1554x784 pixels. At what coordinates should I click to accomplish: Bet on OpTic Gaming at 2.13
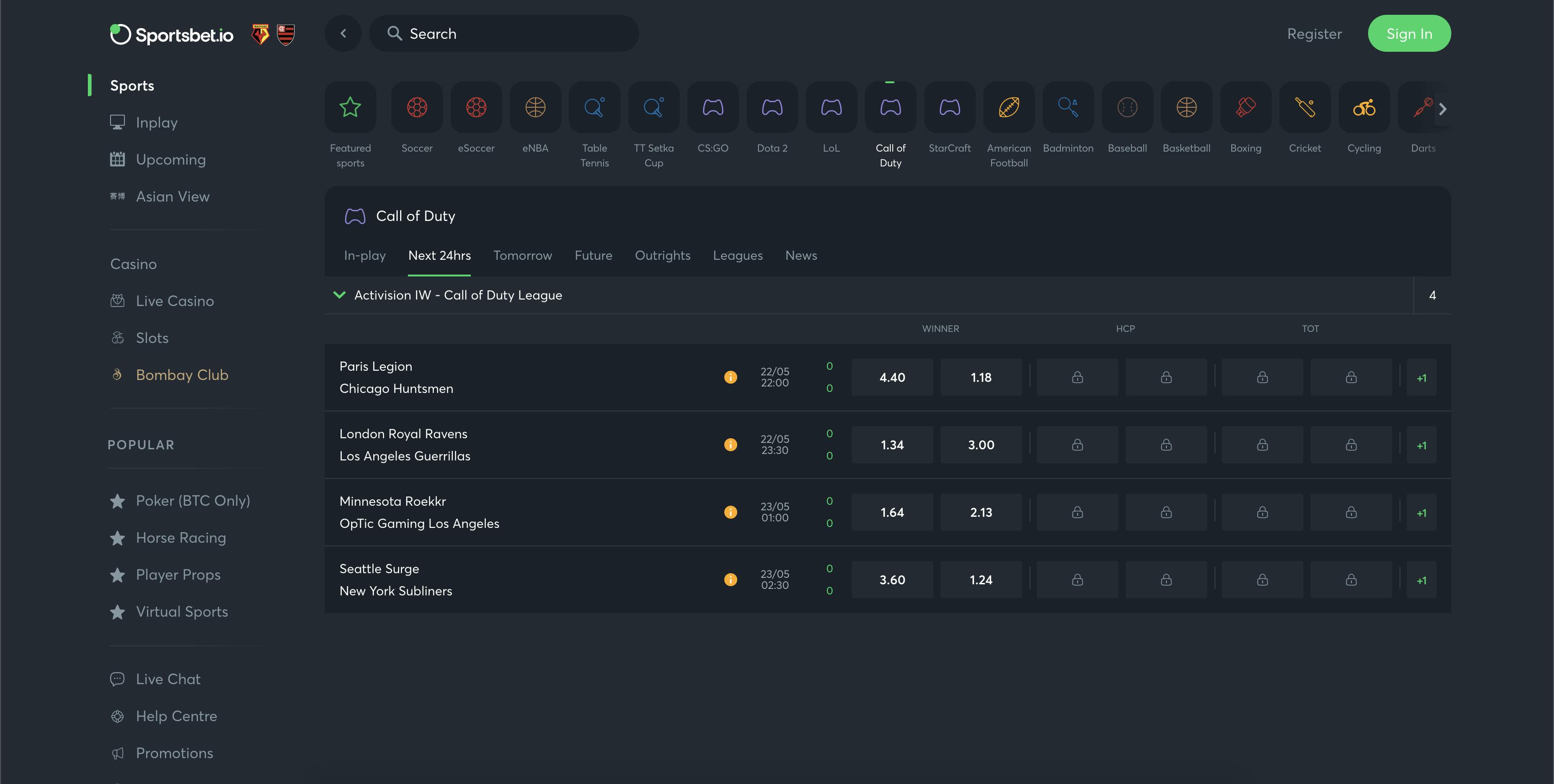[x=981, y=513]
